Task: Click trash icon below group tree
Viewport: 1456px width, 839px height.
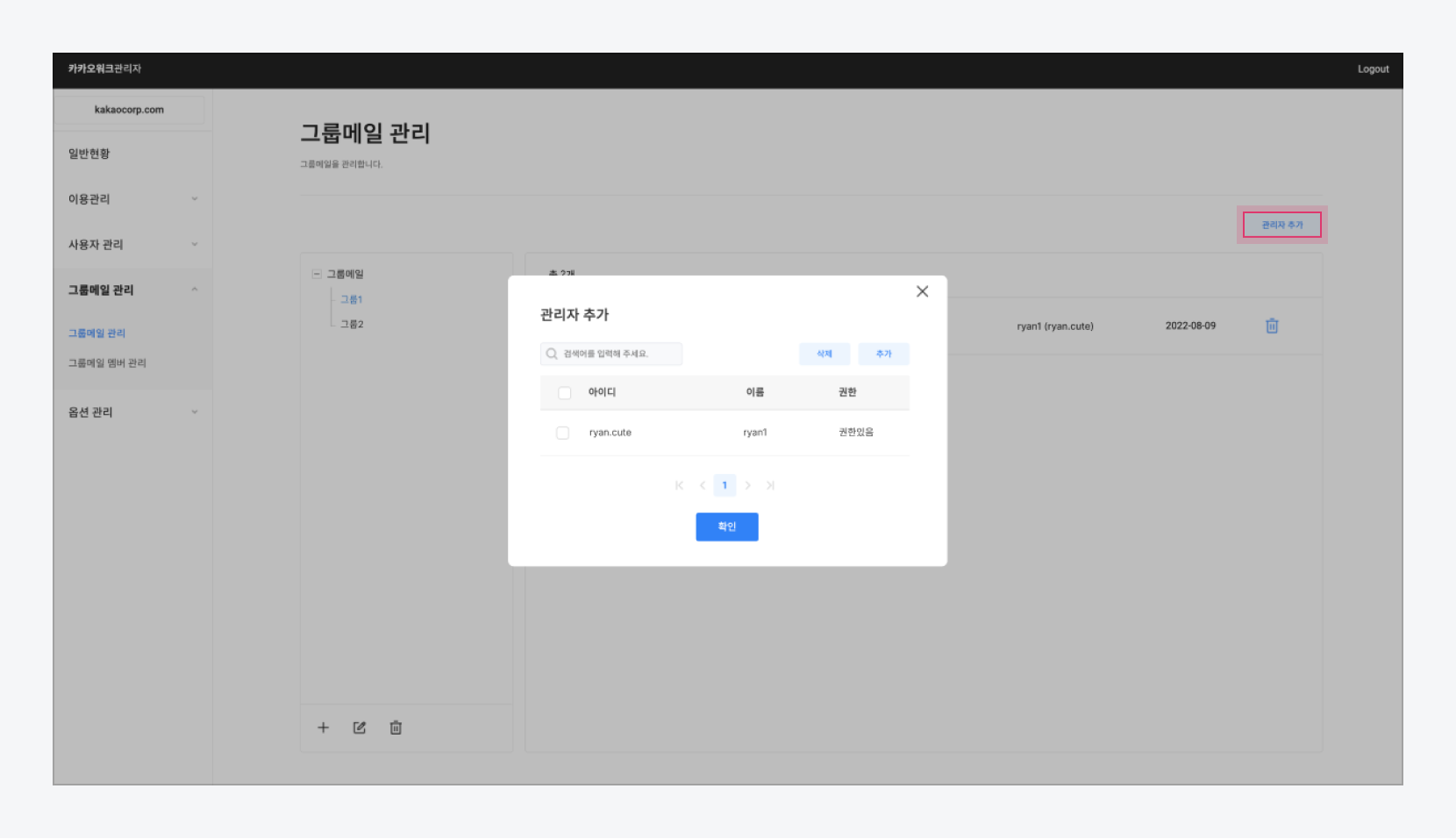Action: click(396, 728)
